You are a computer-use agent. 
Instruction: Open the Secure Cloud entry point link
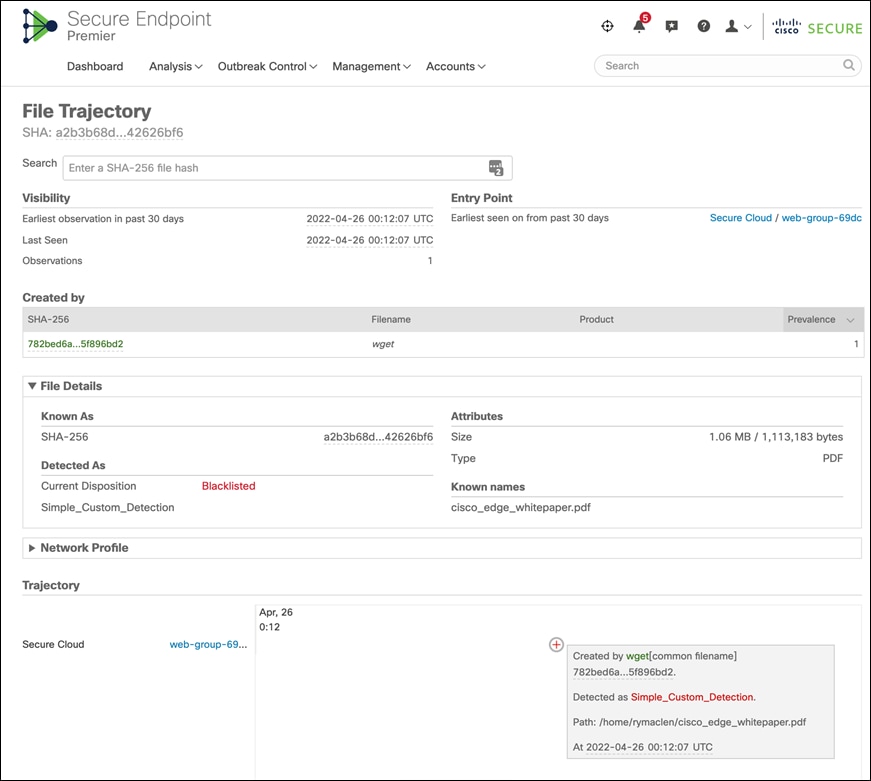740,218
